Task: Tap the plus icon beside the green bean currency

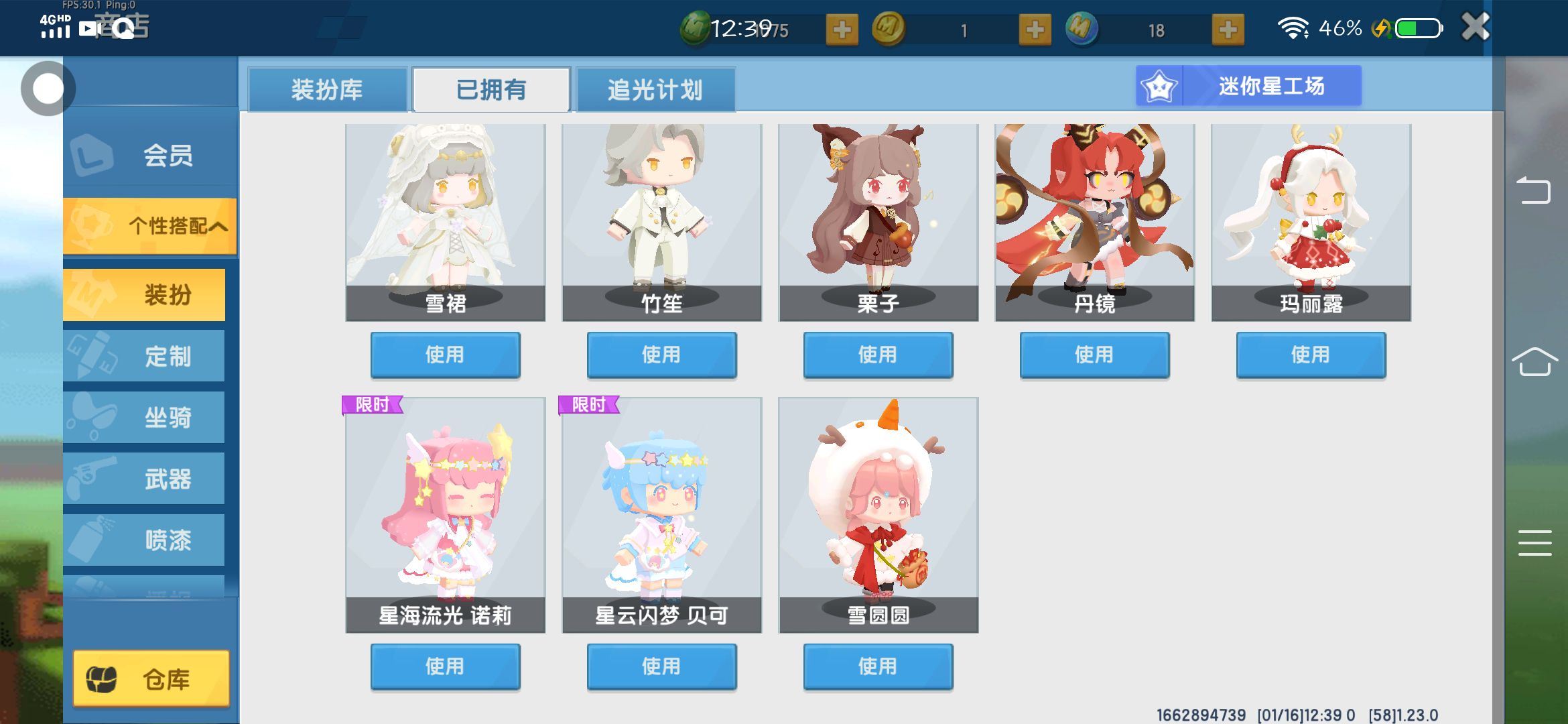Action: [842, 30]
